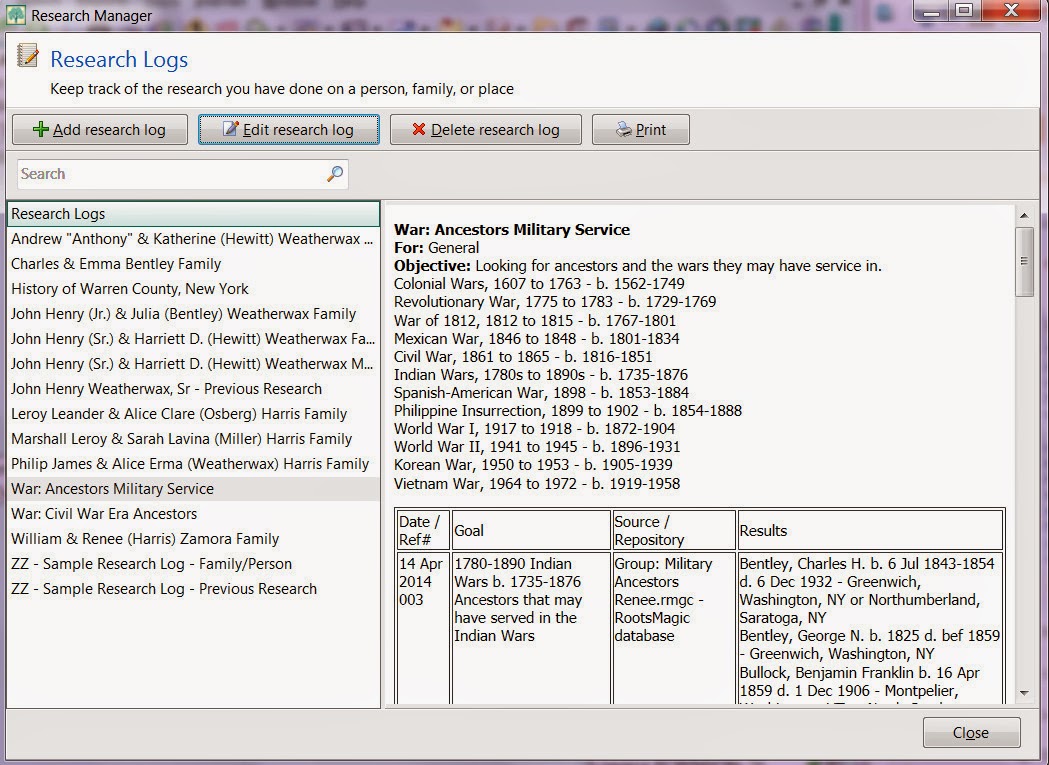Viewport: 1049px width, 765px height.
Task: Open ZZ - Sample Research Log - Family/Person
Action: pyautogui.click(x=193, y=564)
